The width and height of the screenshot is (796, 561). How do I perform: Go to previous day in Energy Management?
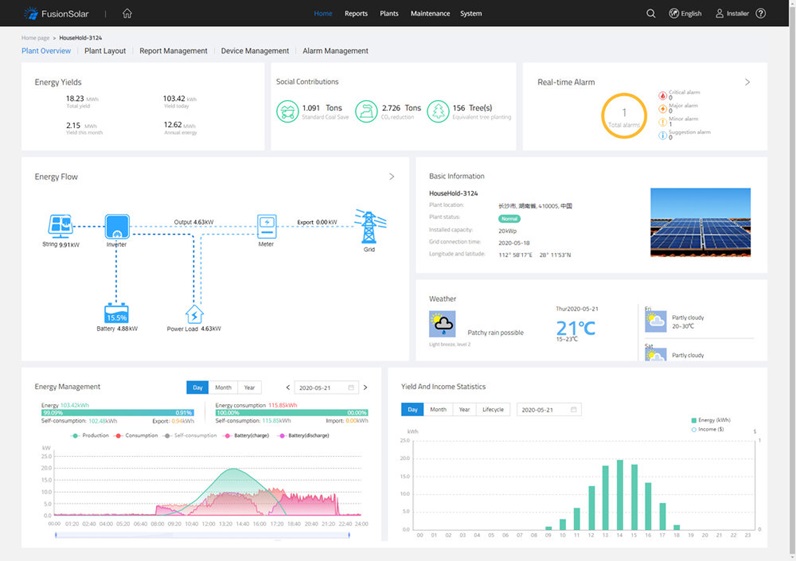coord(288,387)
